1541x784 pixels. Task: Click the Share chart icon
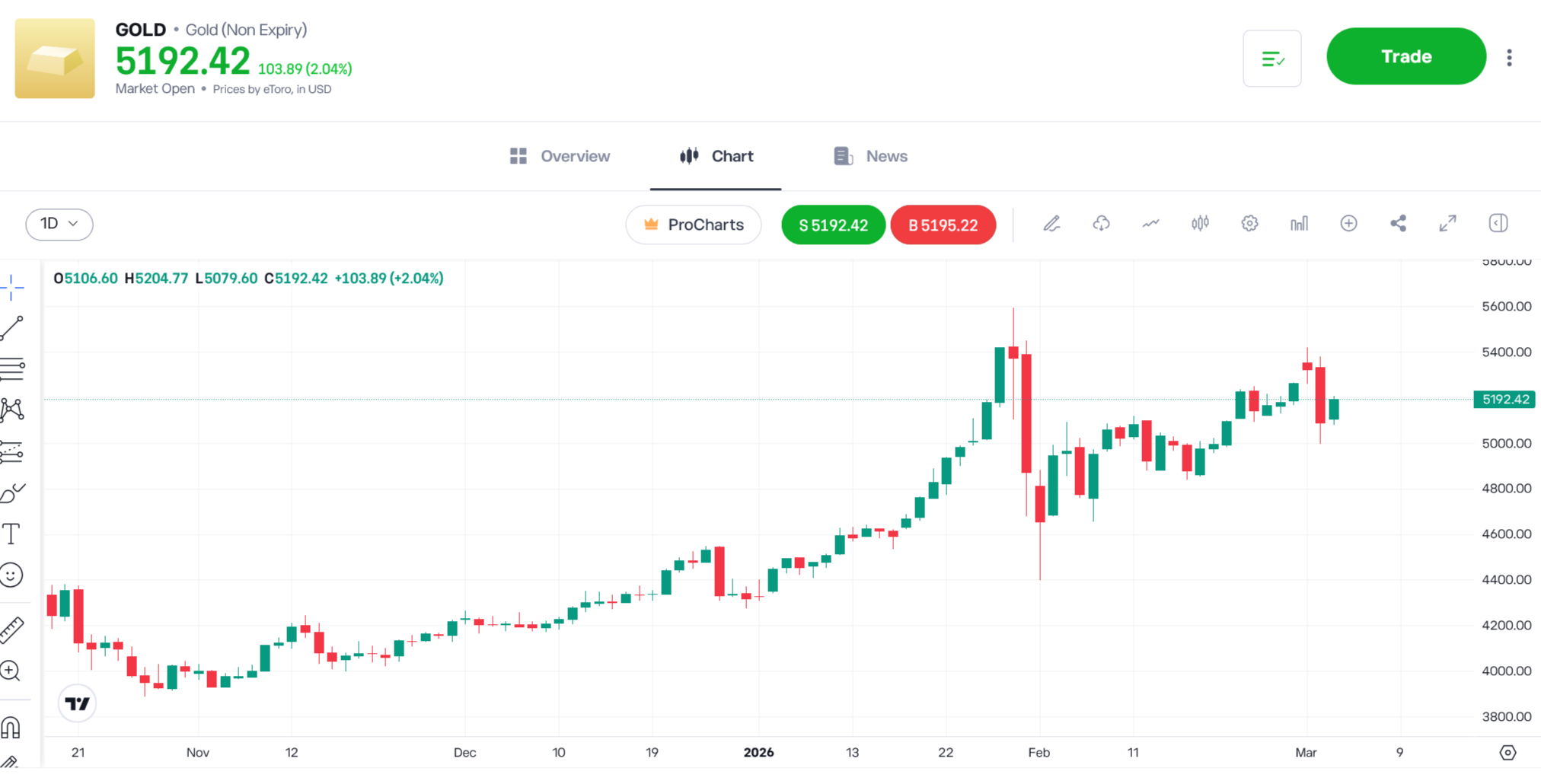[1398, 223]
